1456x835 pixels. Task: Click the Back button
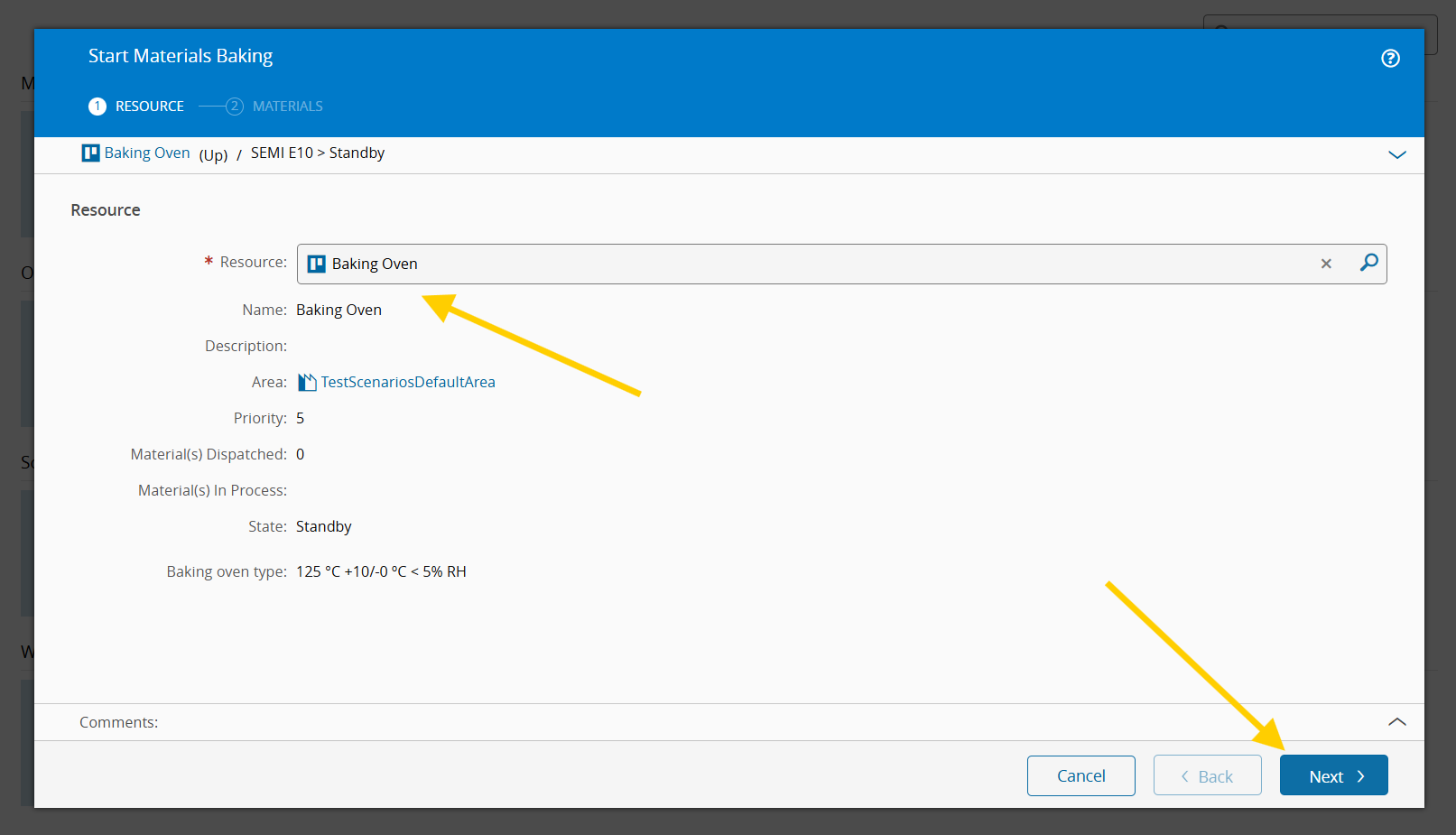[x=1207, y=775]
